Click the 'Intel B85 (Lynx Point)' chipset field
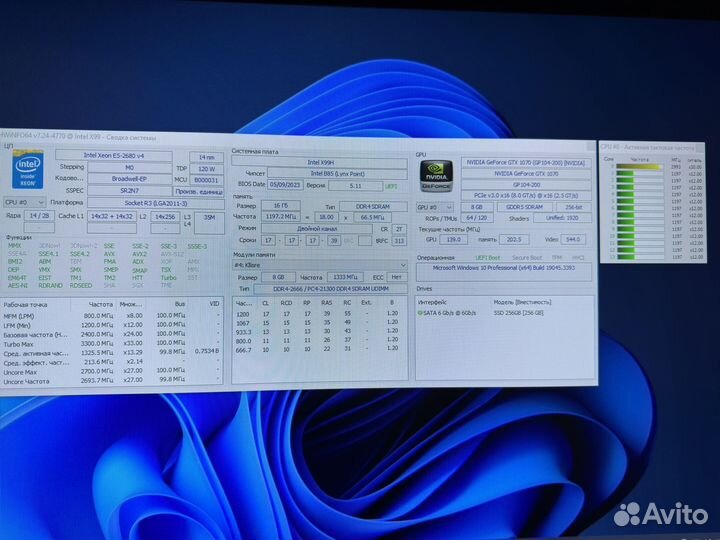720x540 pixels. click(337, 174)
